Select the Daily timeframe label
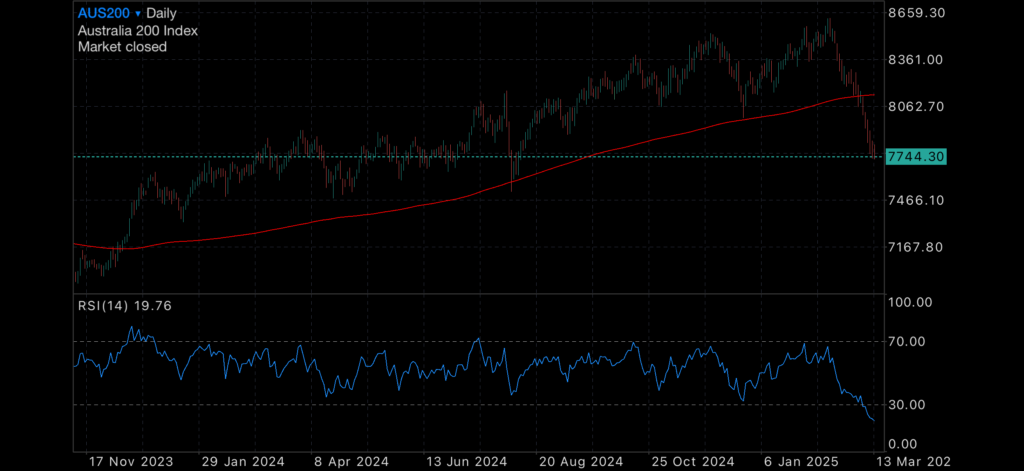 tap(161, 14)
